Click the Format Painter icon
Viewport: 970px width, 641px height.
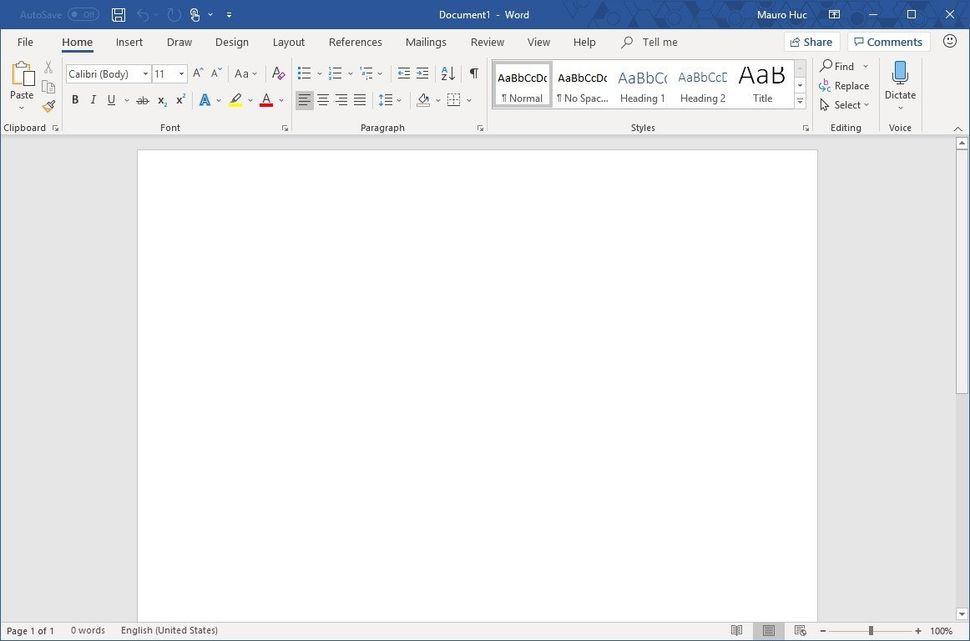click(x=46, y=106)
